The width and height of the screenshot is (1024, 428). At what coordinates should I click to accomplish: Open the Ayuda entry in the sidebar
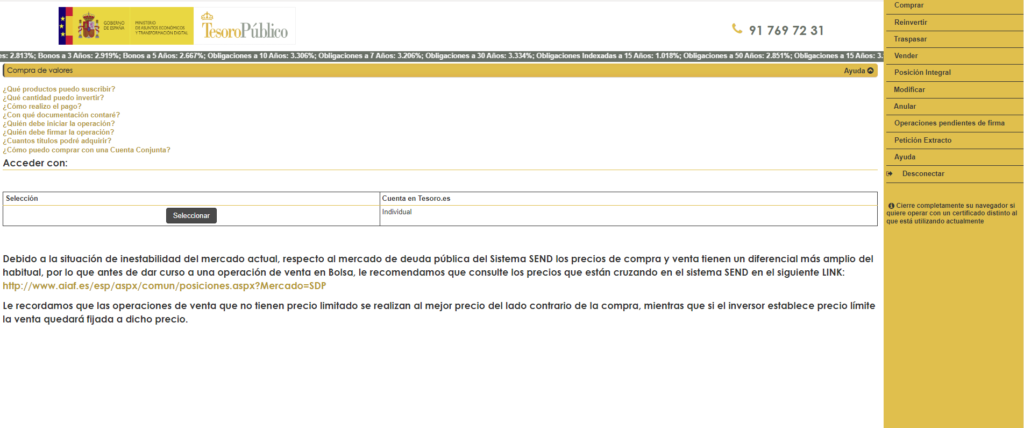pos(904,157)
